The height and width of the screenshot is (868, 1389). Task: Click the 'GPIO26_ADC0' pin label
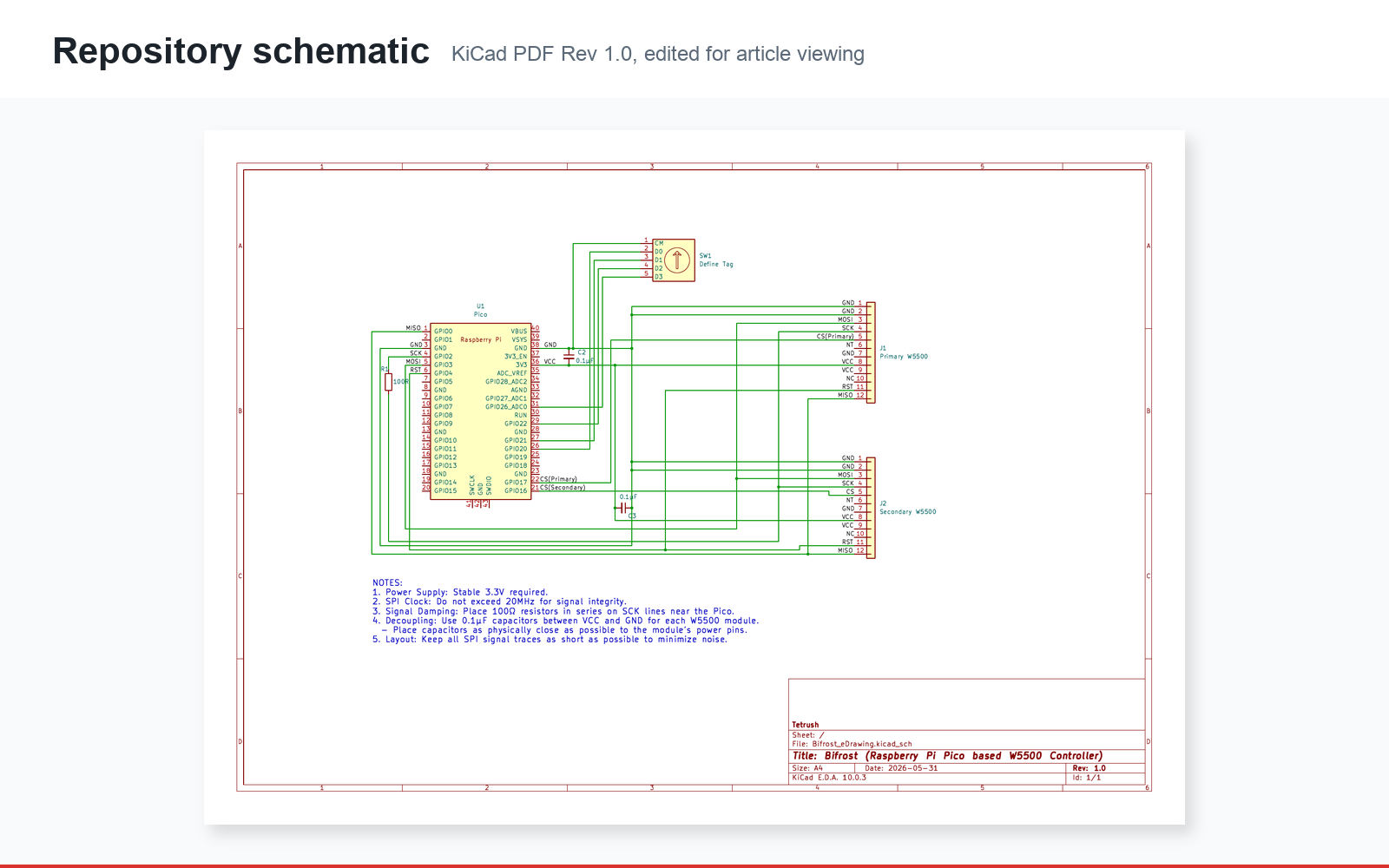[506, 407]
